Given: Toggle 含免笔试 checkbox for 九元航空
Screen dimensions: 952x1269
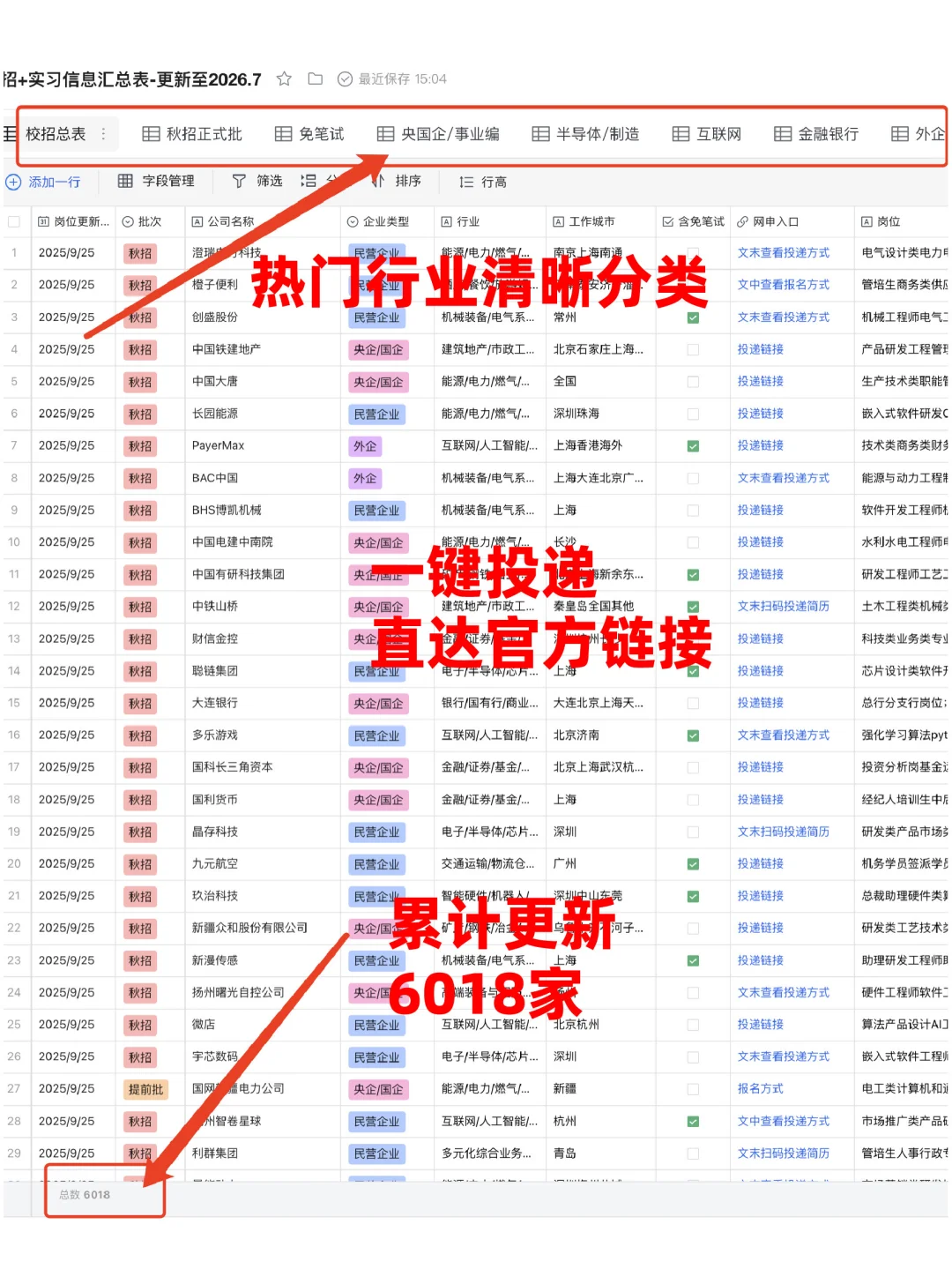Looking at the screenshot, I should point(693,864).
